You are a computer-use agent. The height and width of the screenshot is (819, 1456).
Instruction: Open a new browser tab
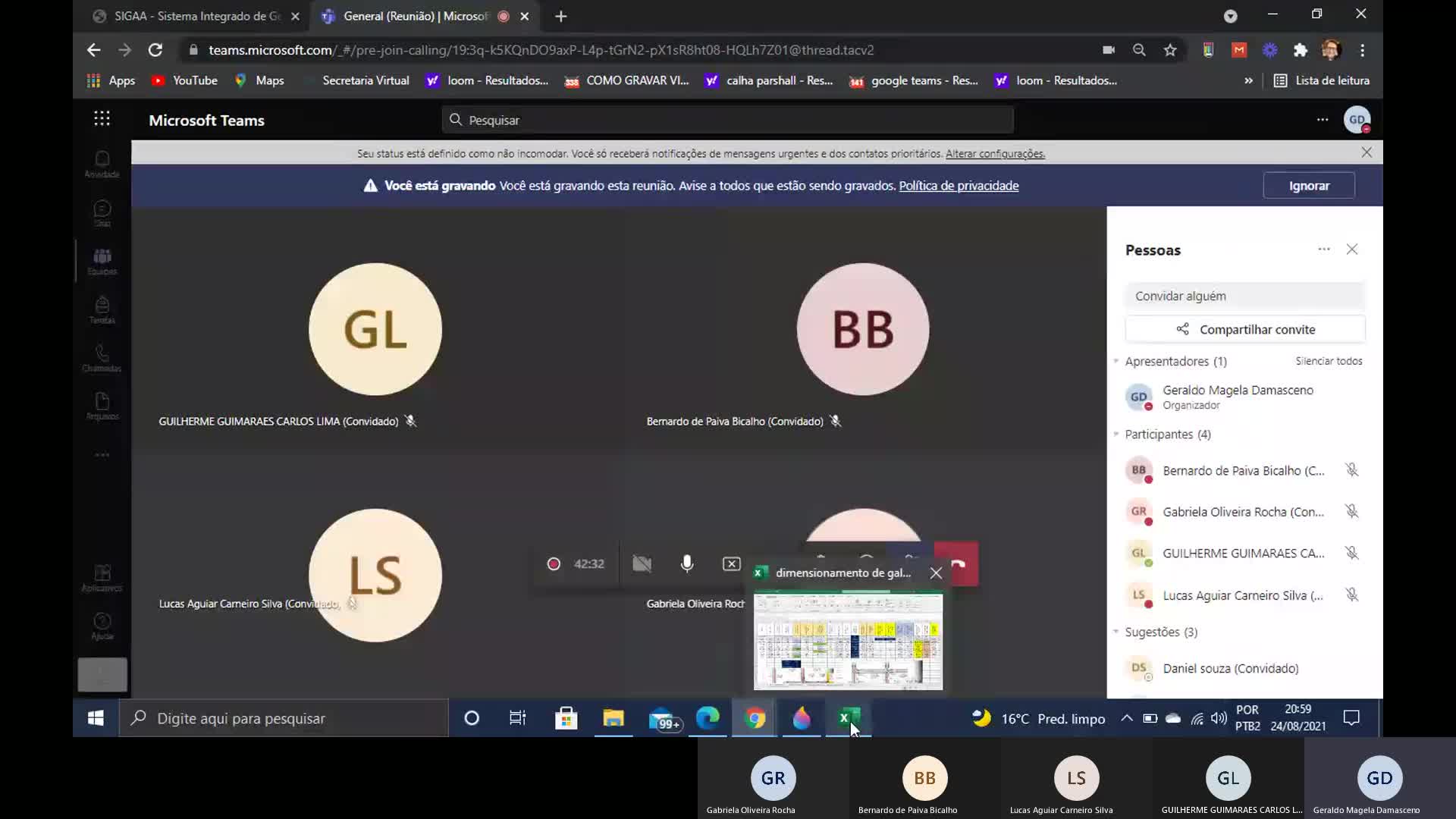[560, 16]
